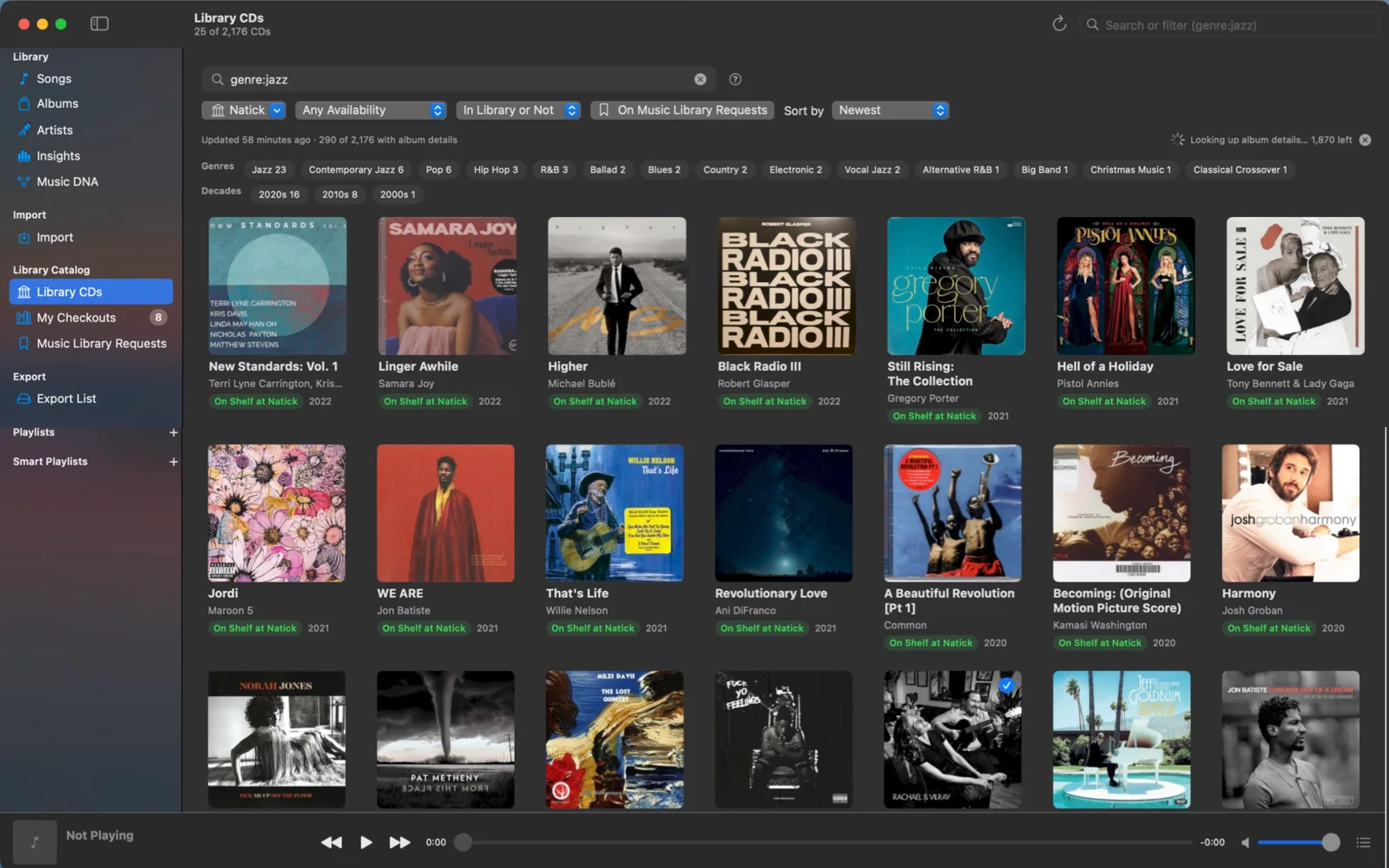Click the Revolutionary Love album title
This screenshot has width=1389, height=868.
tap(771, 594)
